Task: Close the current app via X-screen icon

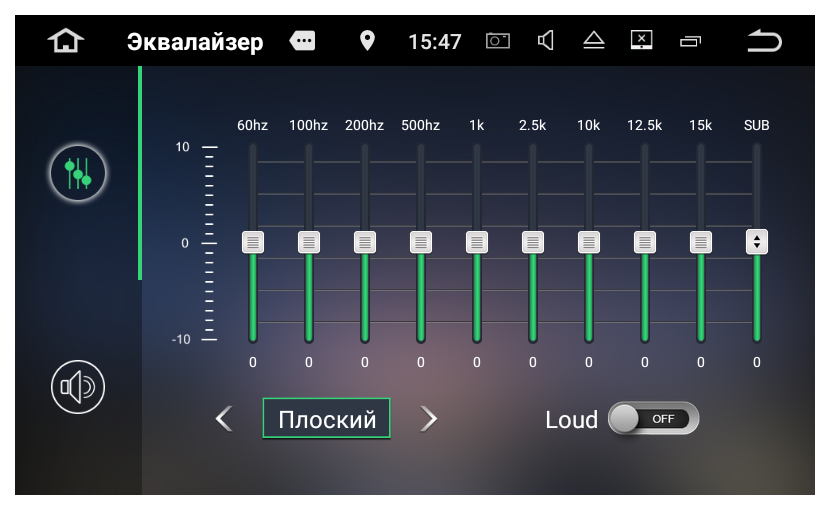Action: 641,41
